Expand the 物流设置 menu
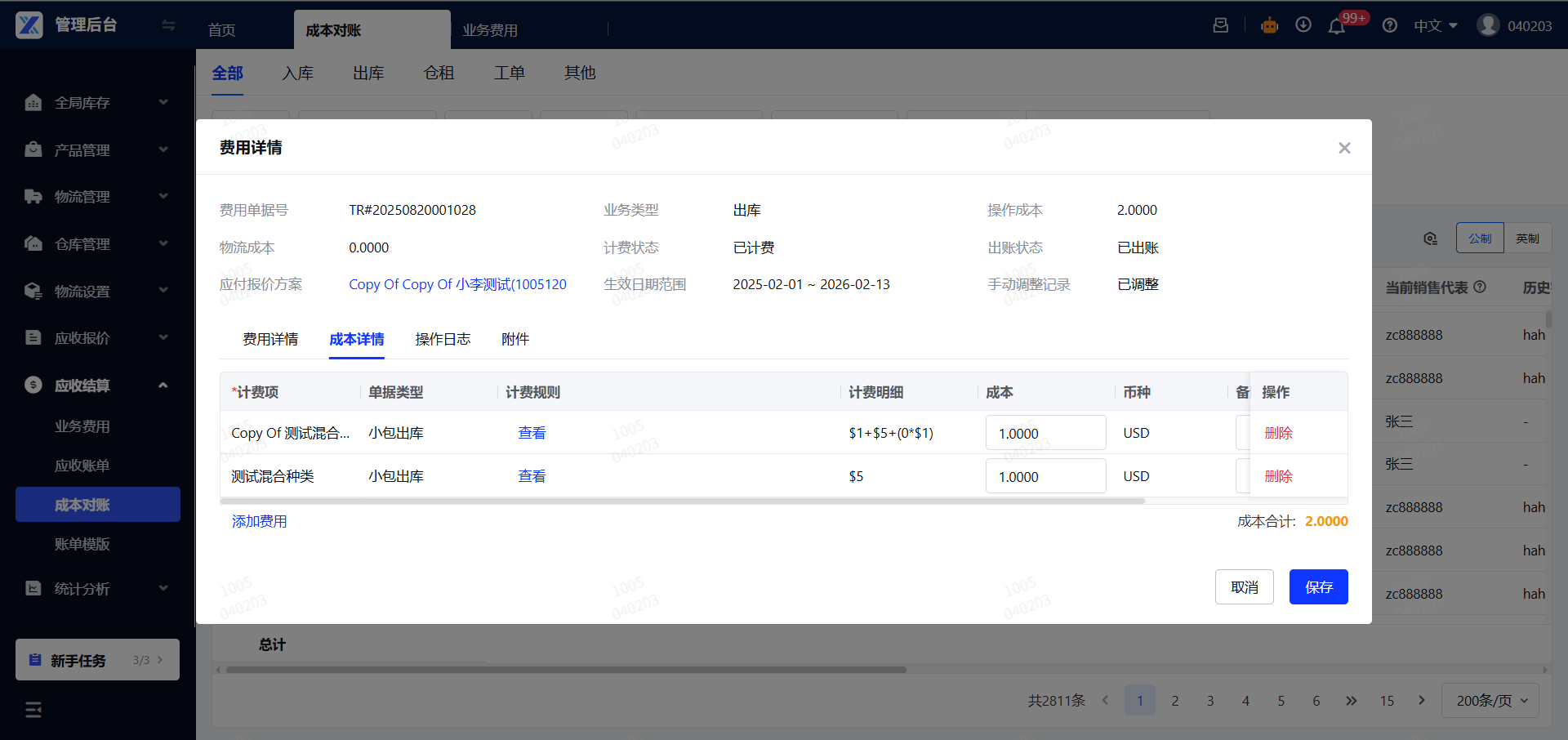Screen dimensions: 1568x740 point(163,290)
